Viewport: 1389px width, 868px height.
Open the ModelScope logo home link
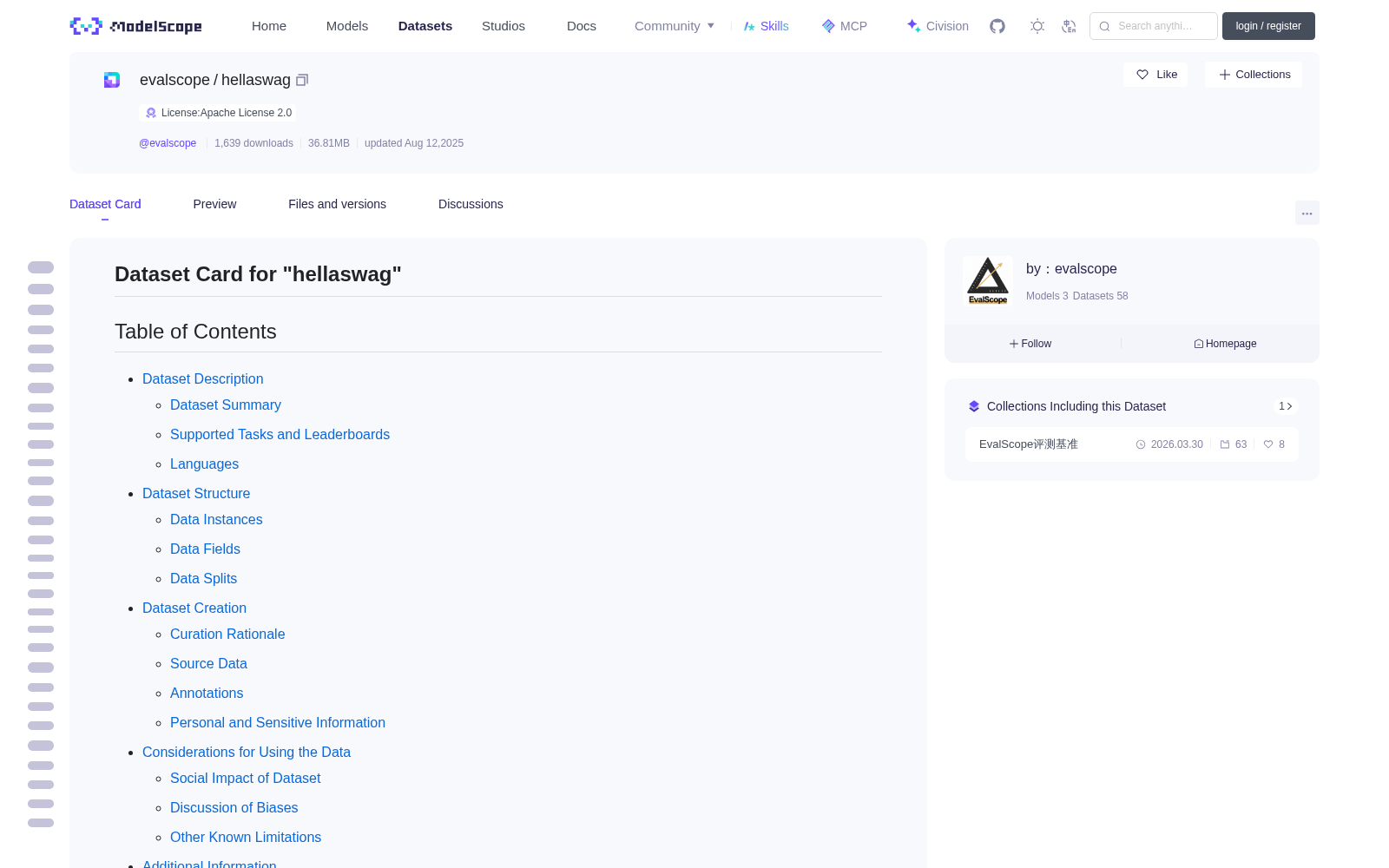[135, 26]
